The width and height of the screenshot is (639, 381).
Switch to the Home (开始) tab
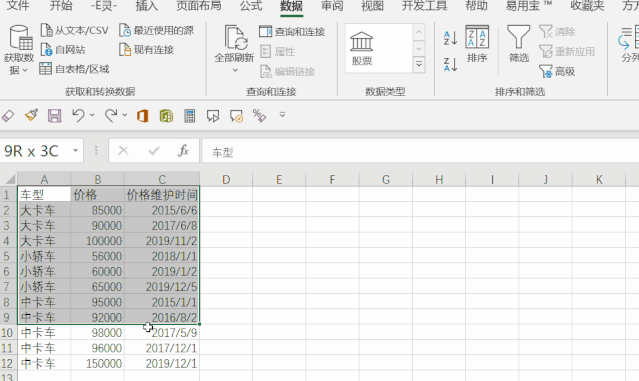pos(61,6)
